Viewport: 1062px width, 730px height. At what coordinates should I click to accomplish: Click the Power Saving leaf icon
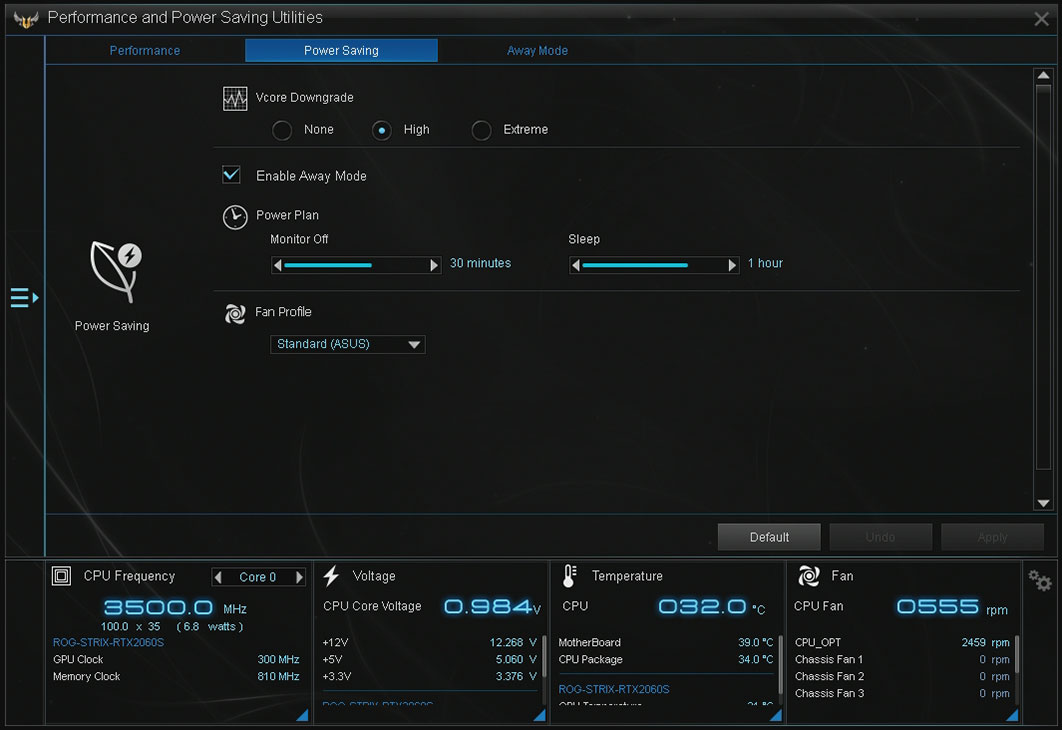click(116, 271)
